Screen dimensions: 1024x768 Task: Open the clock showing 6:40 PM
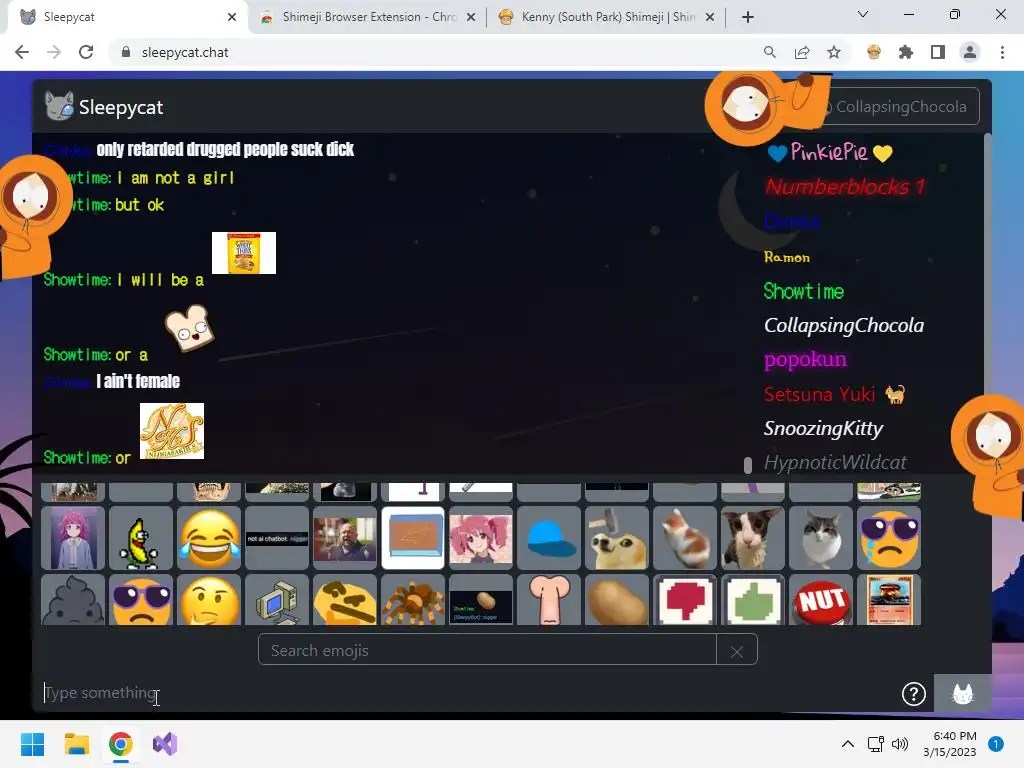tap(950, 744)
